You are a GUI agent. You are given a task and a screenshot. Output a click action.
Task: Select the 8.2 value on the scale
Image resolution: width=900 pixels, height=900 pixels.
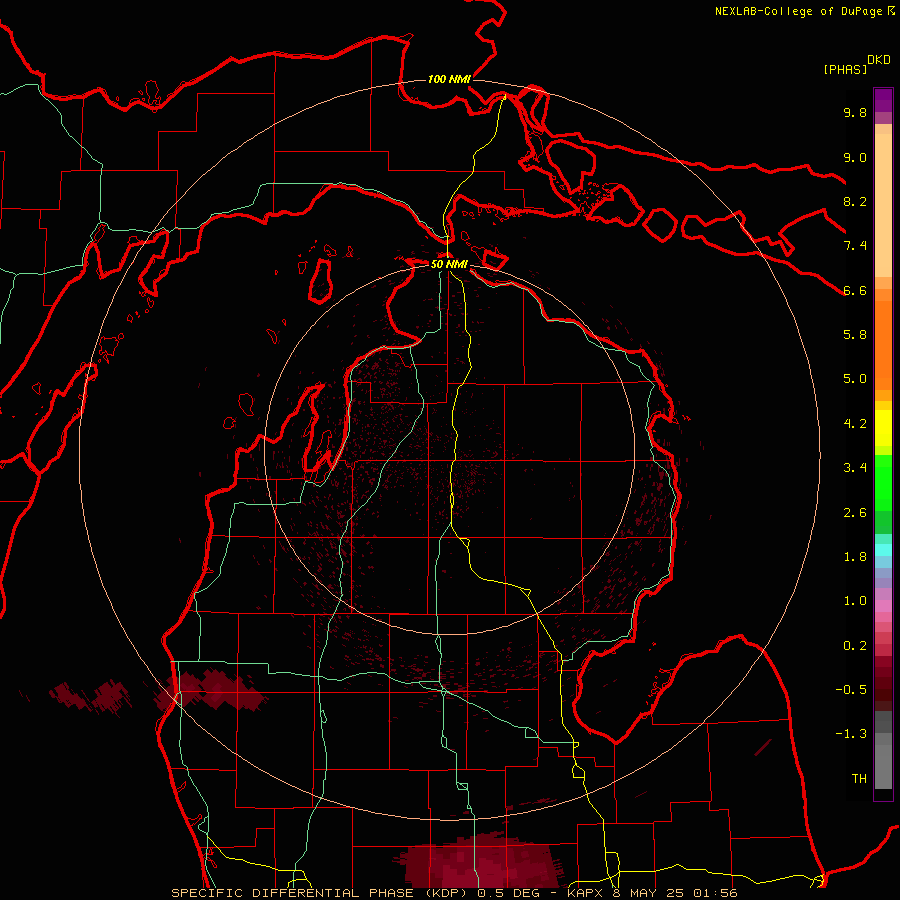coord(855,201)
